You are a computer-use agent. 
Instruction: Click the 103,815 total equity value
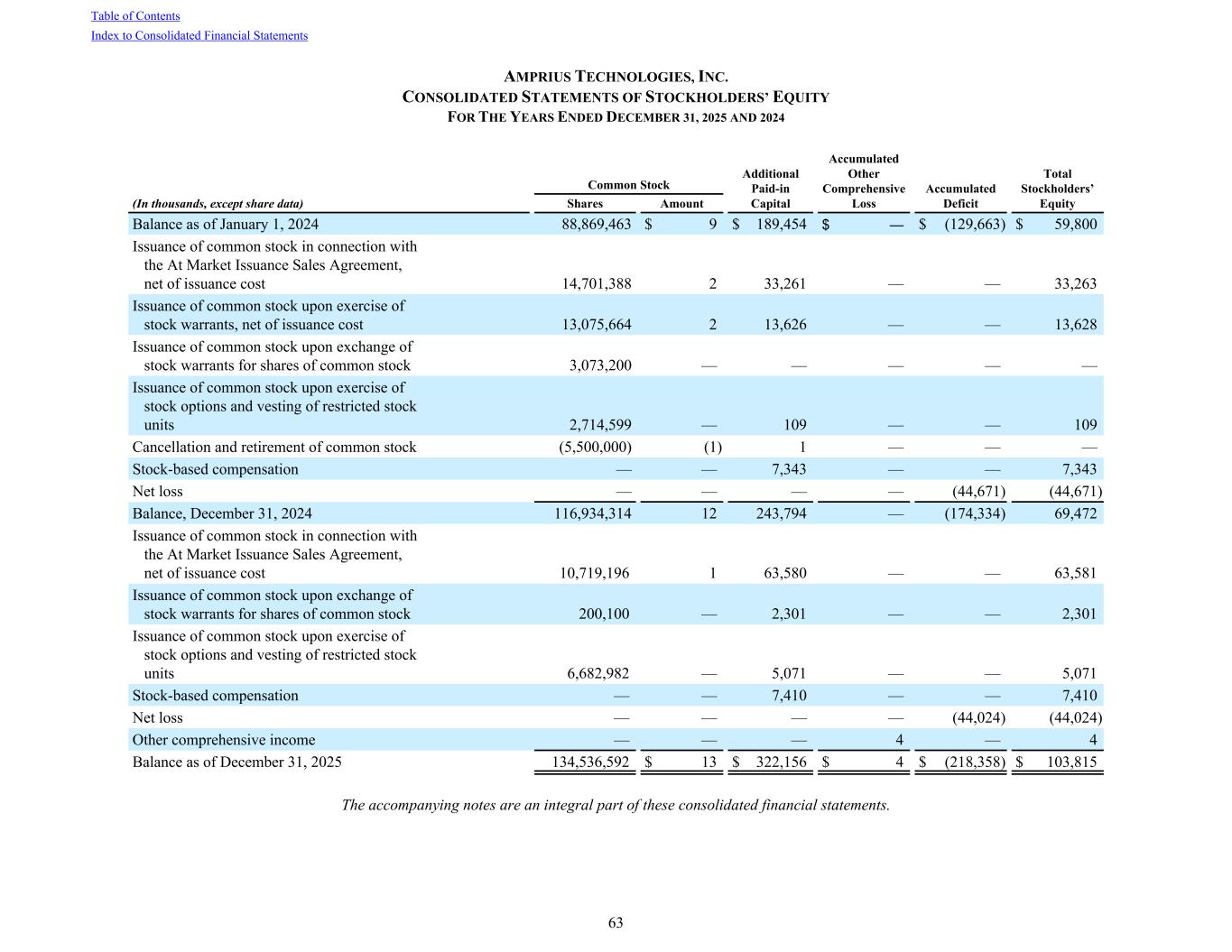tap(1071, 763)
